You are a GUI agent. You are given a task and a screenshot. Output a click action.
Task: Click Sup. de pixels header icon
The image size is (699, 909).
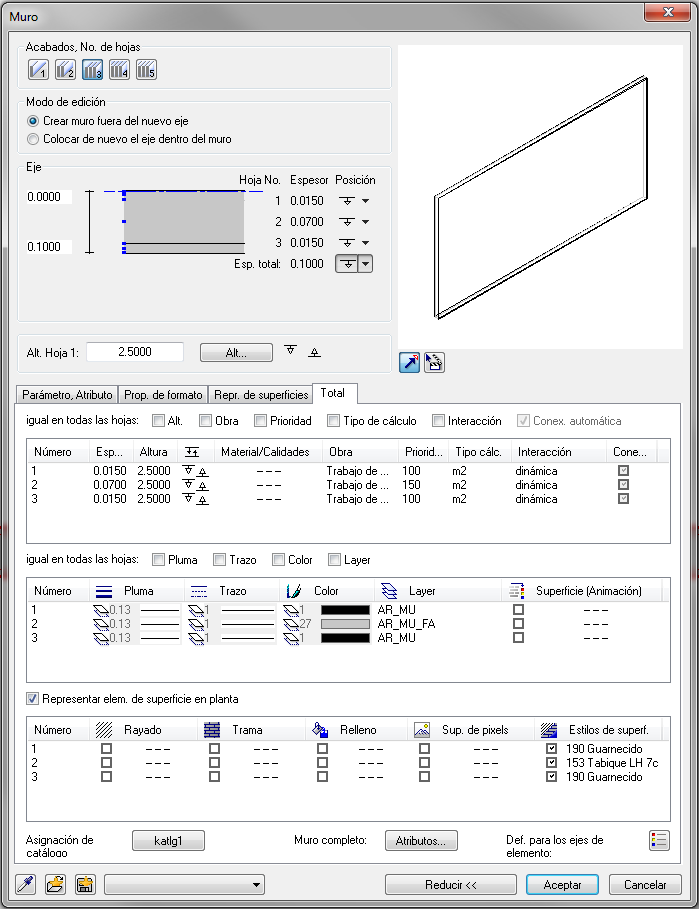click(422, 730)
